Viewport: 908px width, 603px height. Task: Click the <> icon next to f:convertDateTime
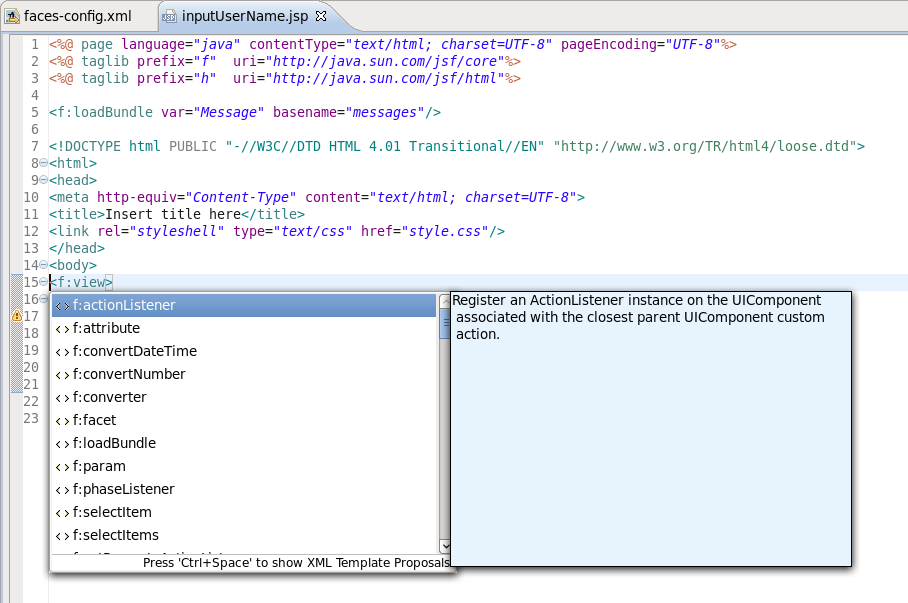[64, 351]
